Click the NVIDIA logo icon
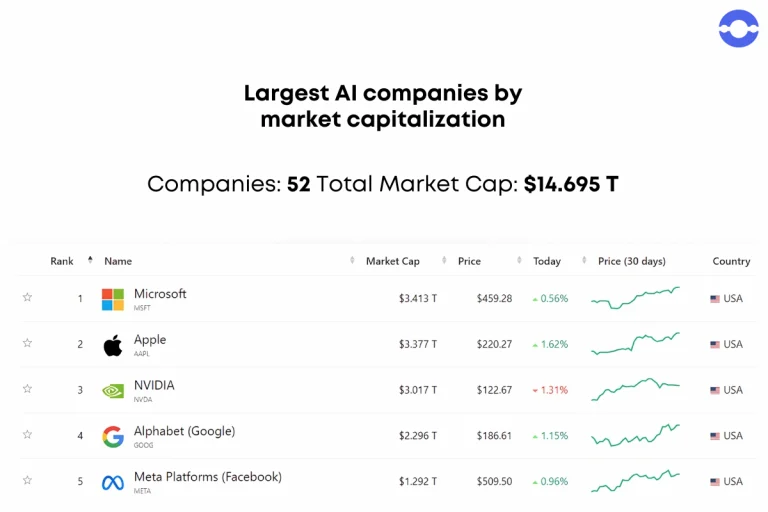The height and width of the screenshot is (512, 768). [x=113, y=391]
